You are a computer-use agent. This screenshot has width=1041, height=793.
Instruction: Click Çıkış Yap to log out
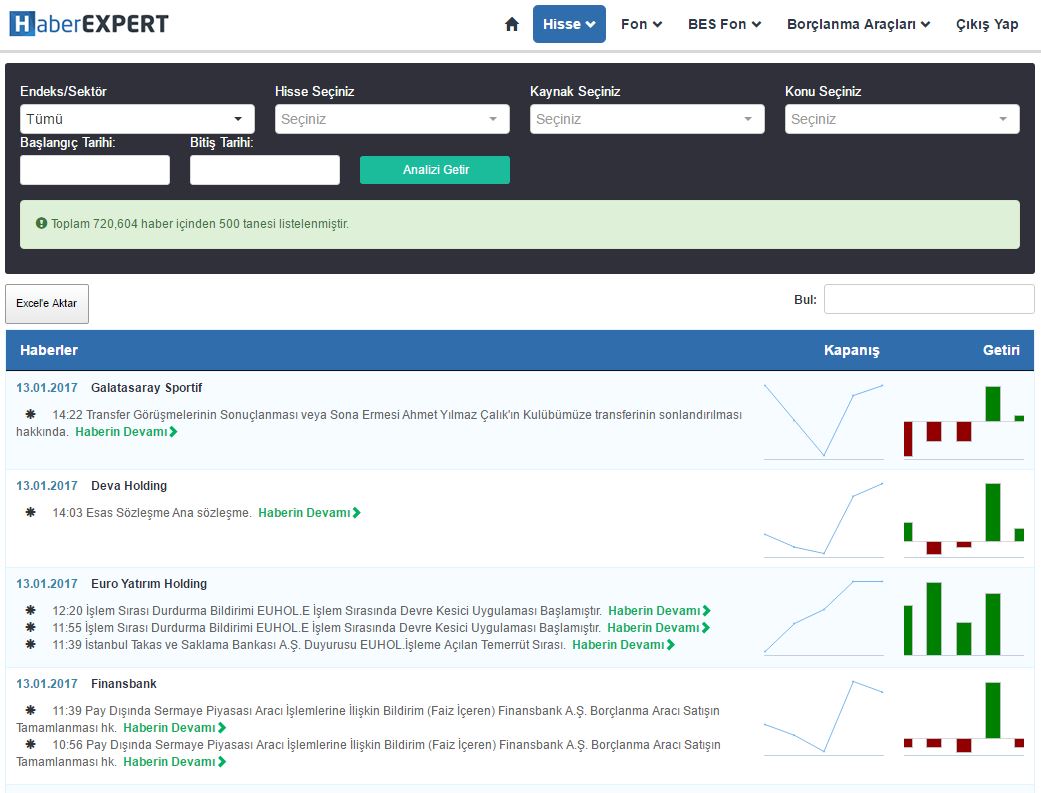[x=987, y=24]
